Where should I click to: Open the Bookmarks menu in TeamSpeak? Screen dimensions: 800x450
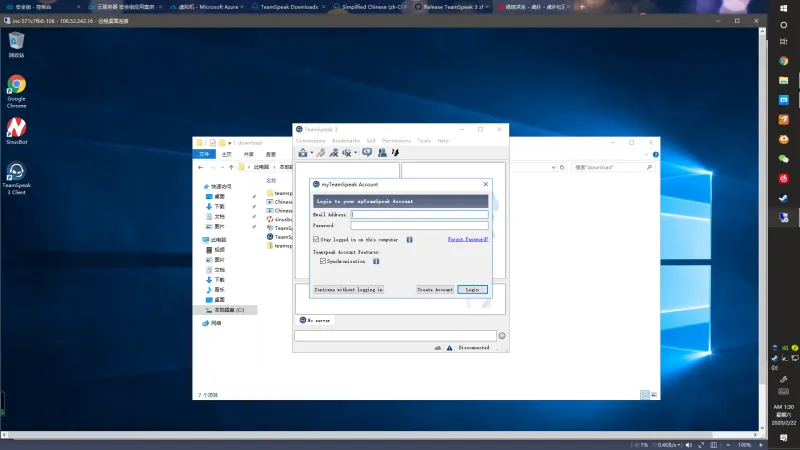[x=346, y=141]
